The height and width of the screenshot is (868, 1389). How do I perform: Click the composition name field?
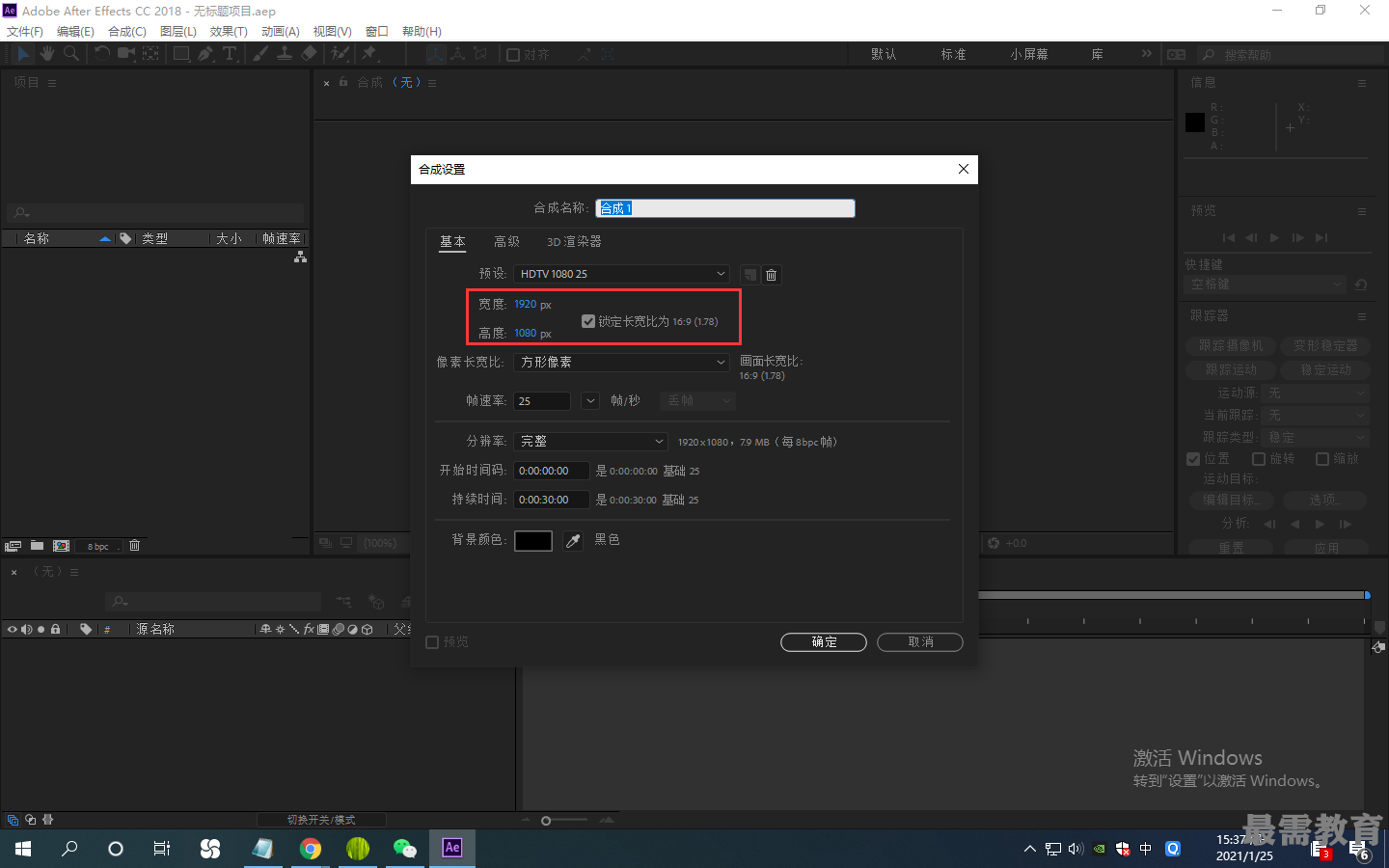[x=725, y=208]
